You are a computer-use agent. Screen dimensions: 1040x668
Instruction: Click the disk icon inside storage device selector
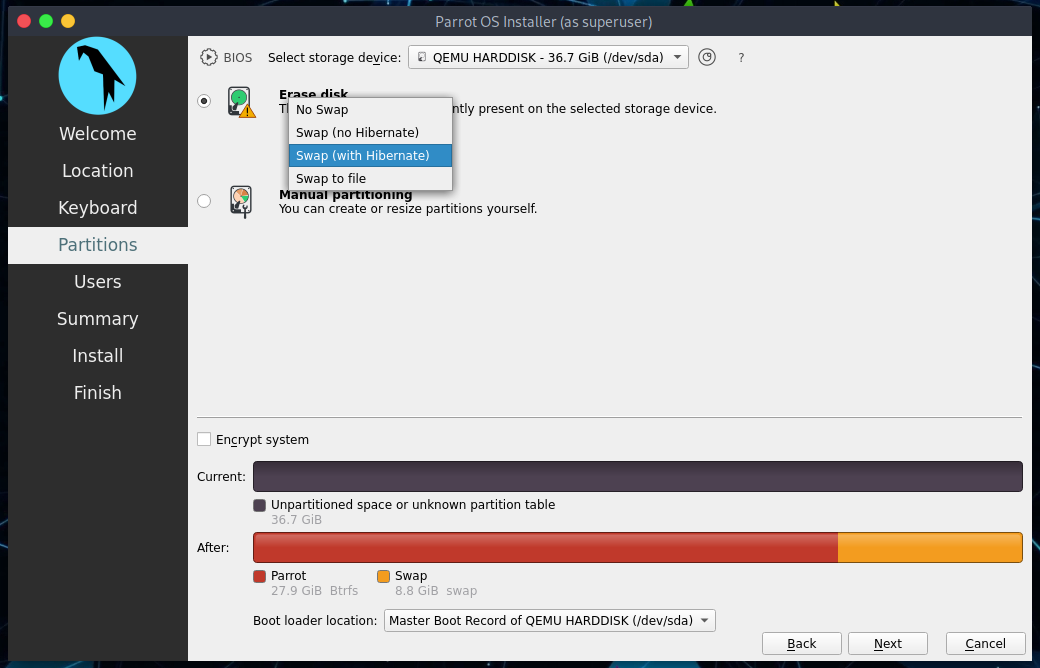pyautogui.click(x=421, y=57)
